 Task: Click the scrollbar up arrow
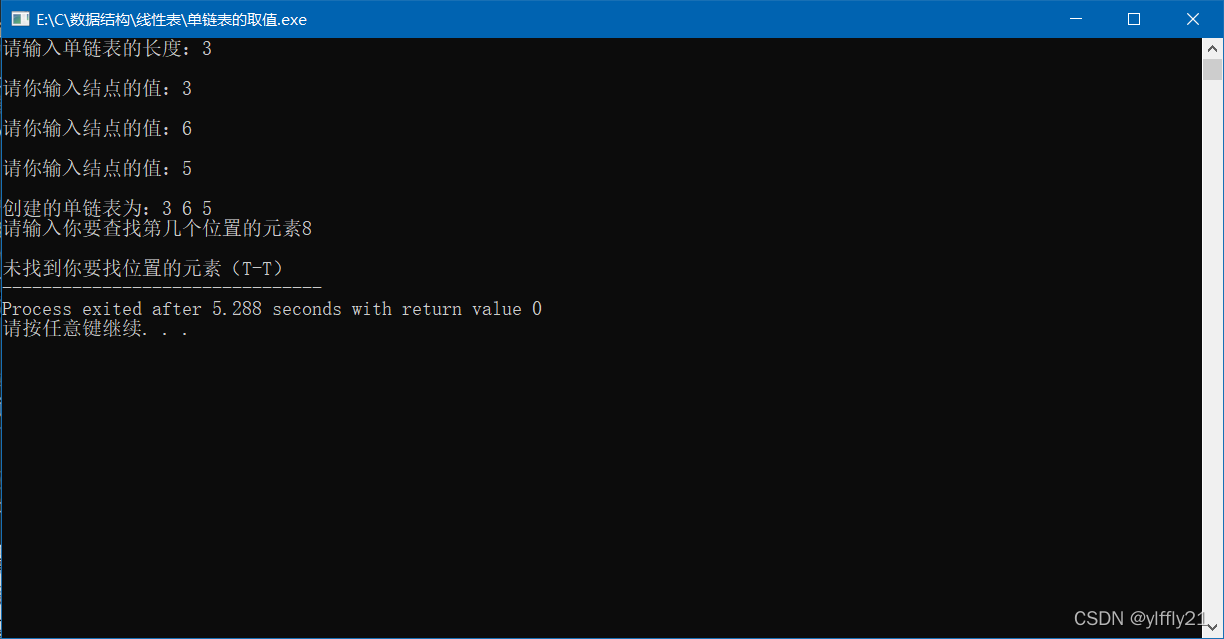[1212, 48]
